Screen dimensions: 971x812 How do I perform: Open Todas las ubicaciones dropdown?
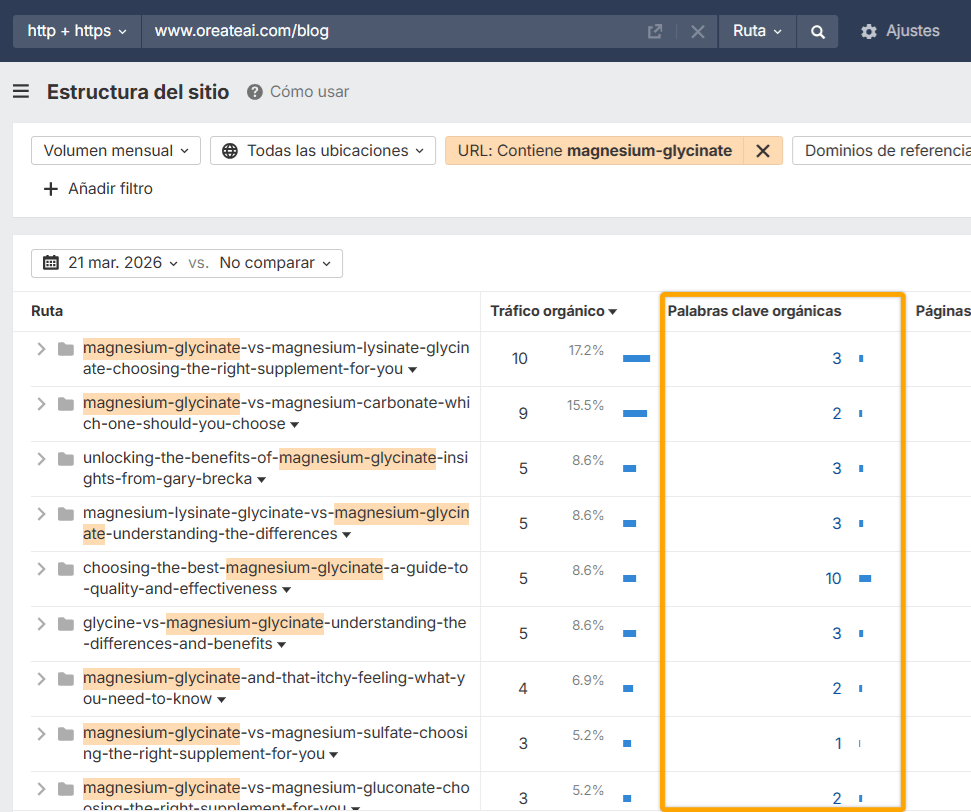(x=322, y=151)
